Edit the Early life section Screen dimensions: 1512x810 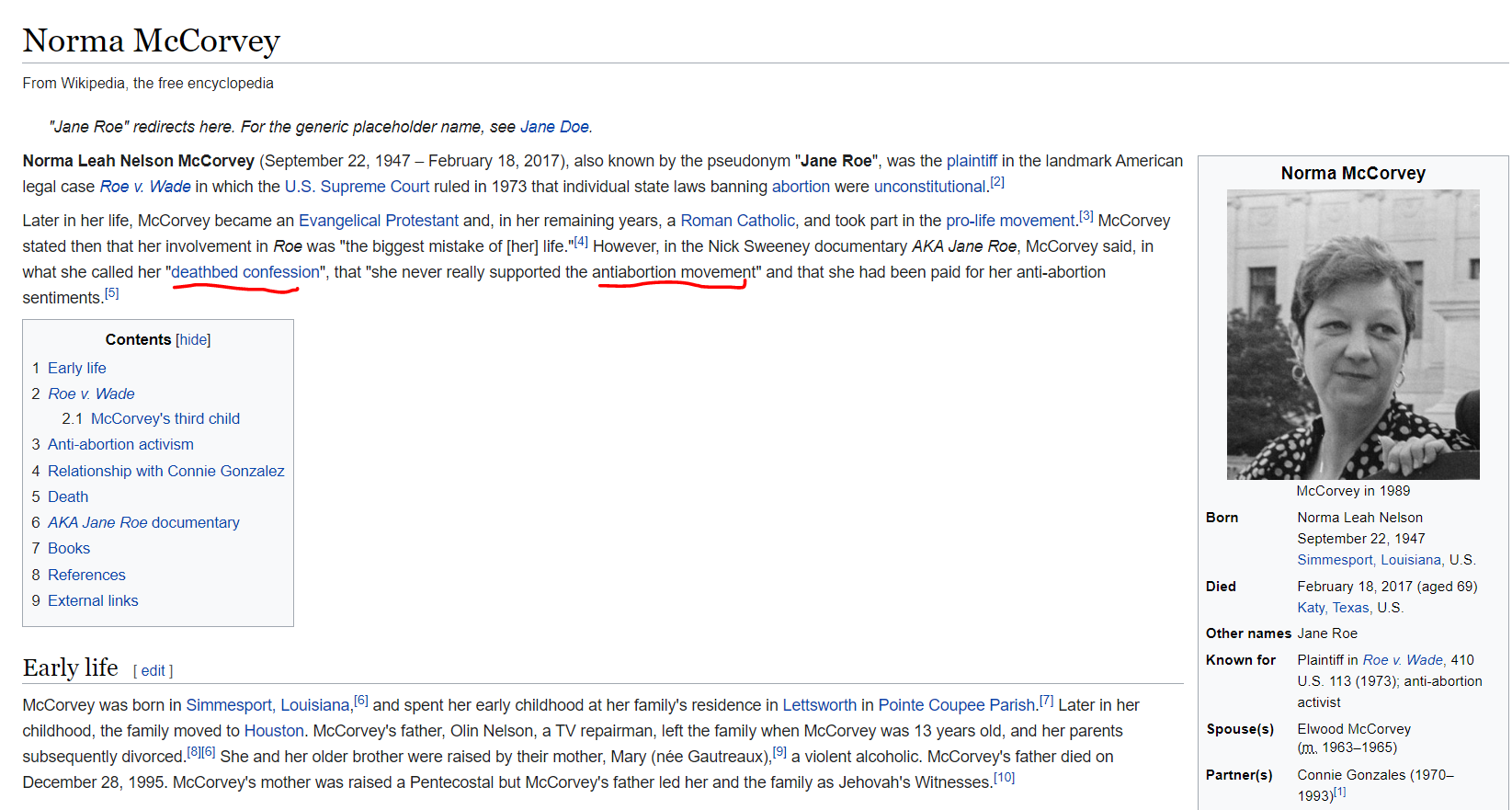pos(153,671)
